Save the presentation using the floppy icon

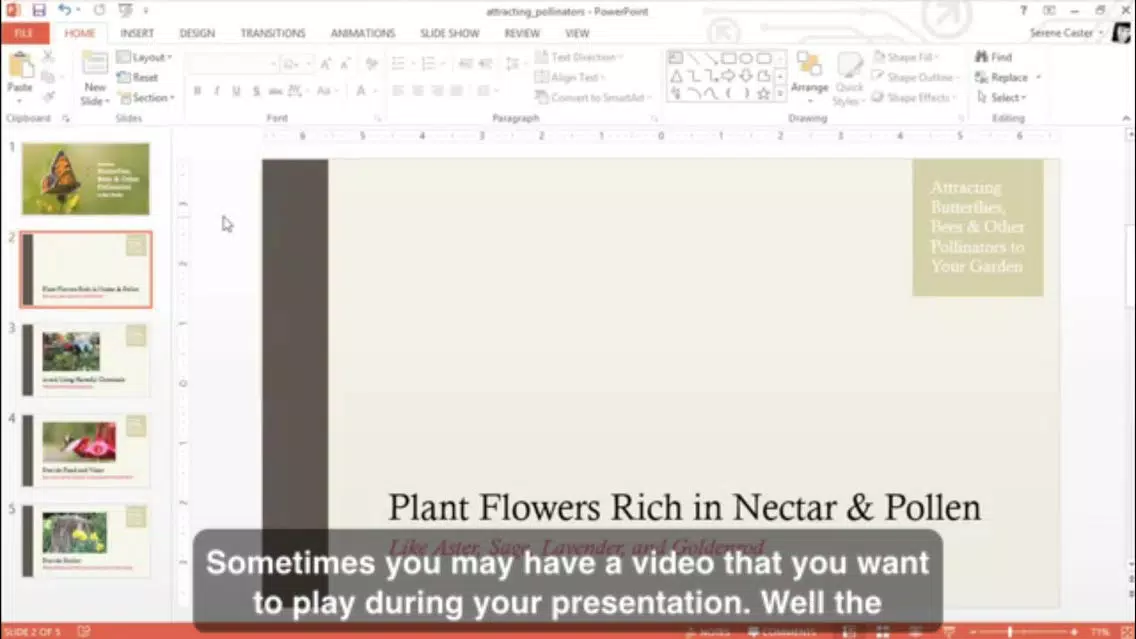coord(39,10)
